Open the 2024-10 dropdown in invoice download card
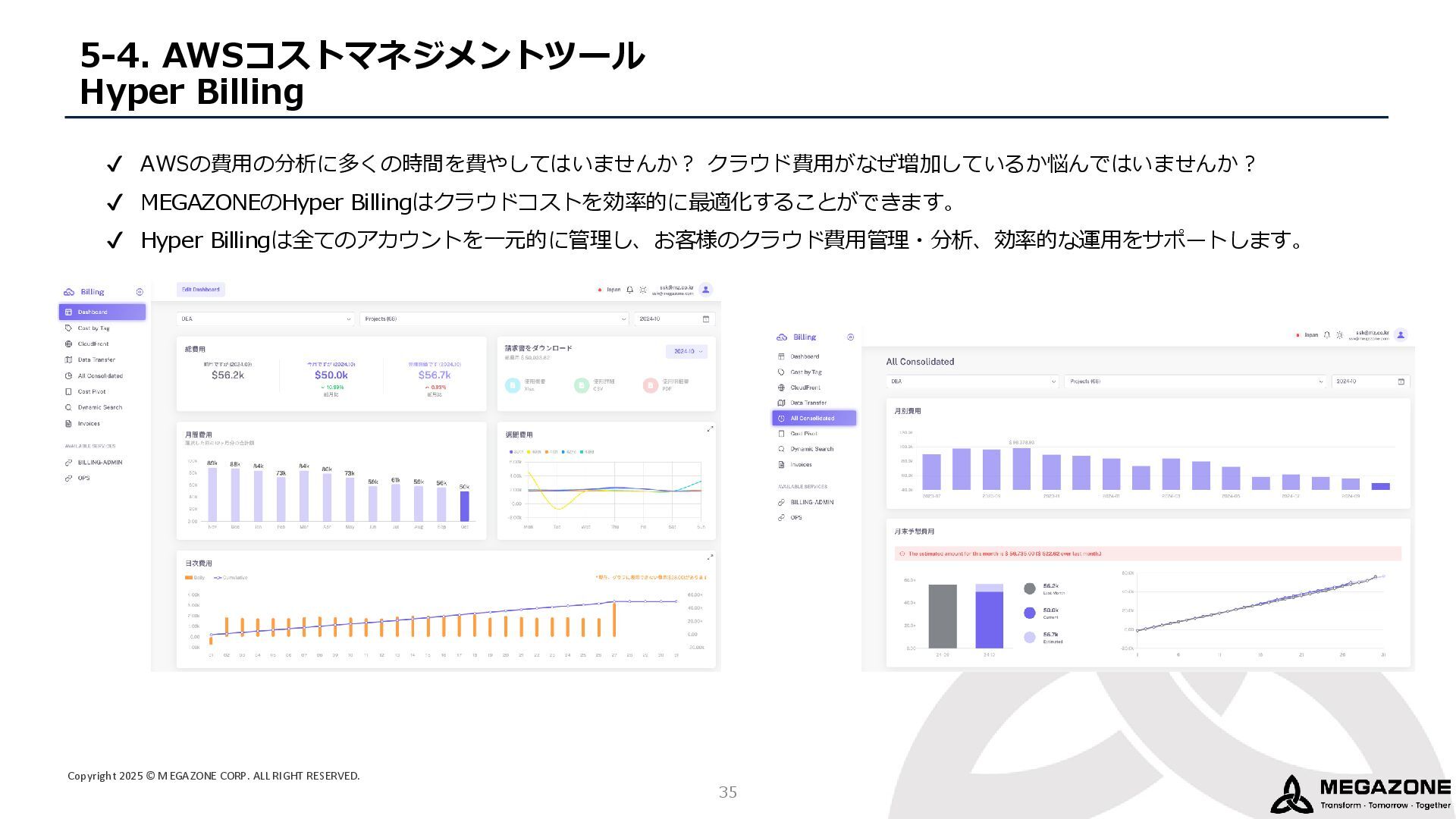 click(x=687, y=351)
